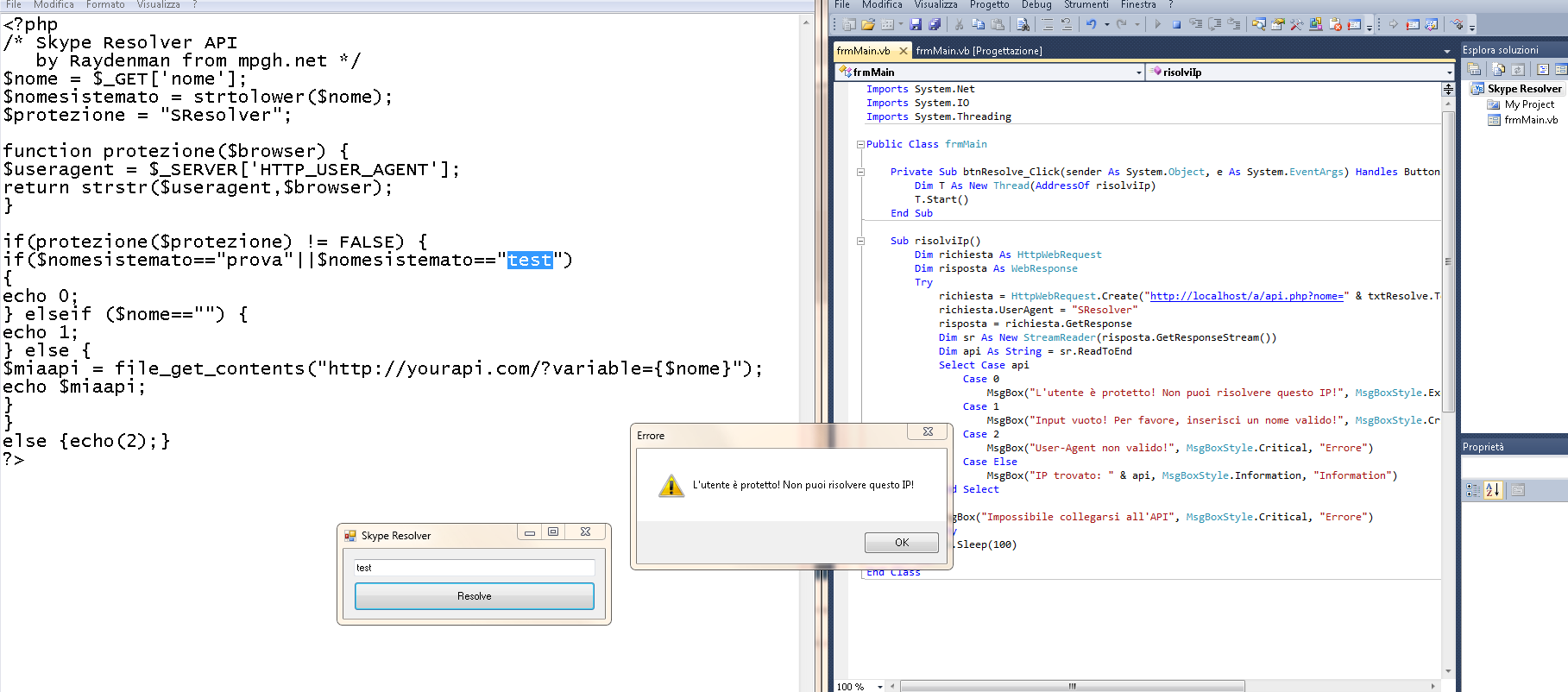Click the split-editor handle above code scrollbar
The width and height of the screenshot is (1568, 692).
coord(1448,89)
